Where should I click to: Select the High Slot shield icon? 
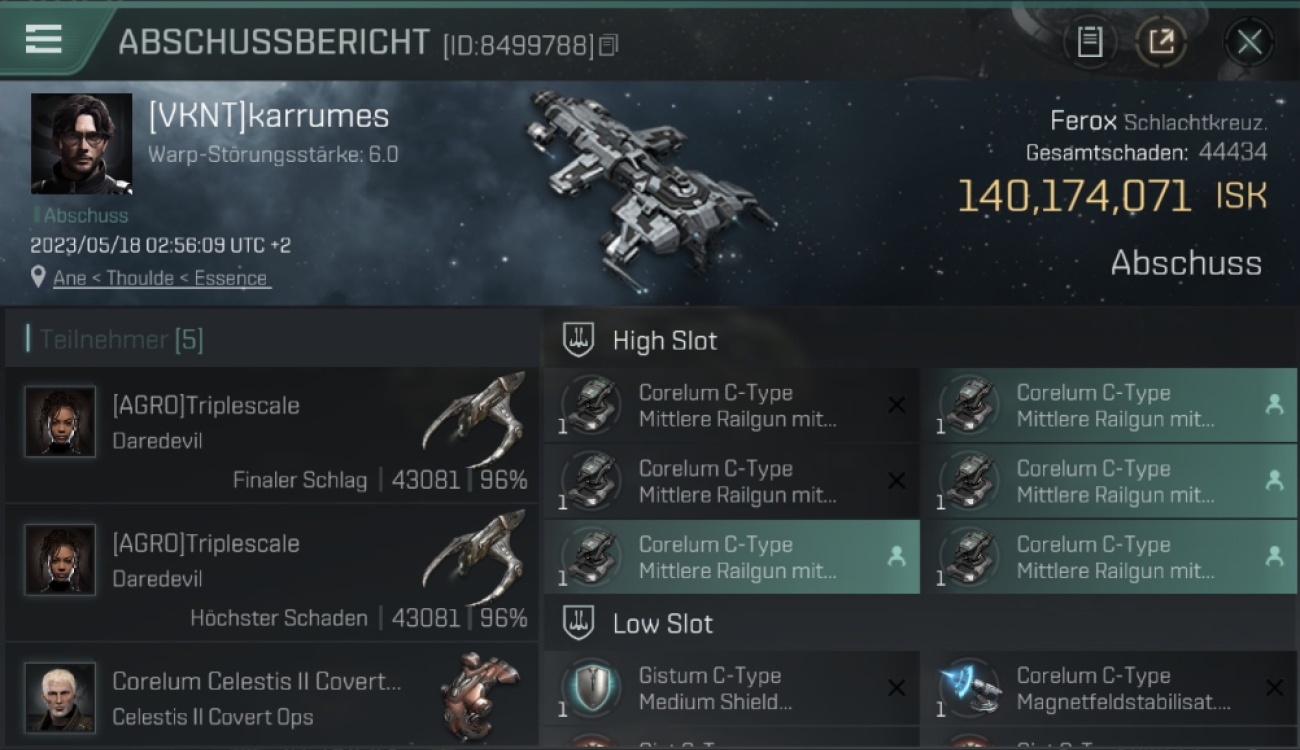click(x=578, y=340)
